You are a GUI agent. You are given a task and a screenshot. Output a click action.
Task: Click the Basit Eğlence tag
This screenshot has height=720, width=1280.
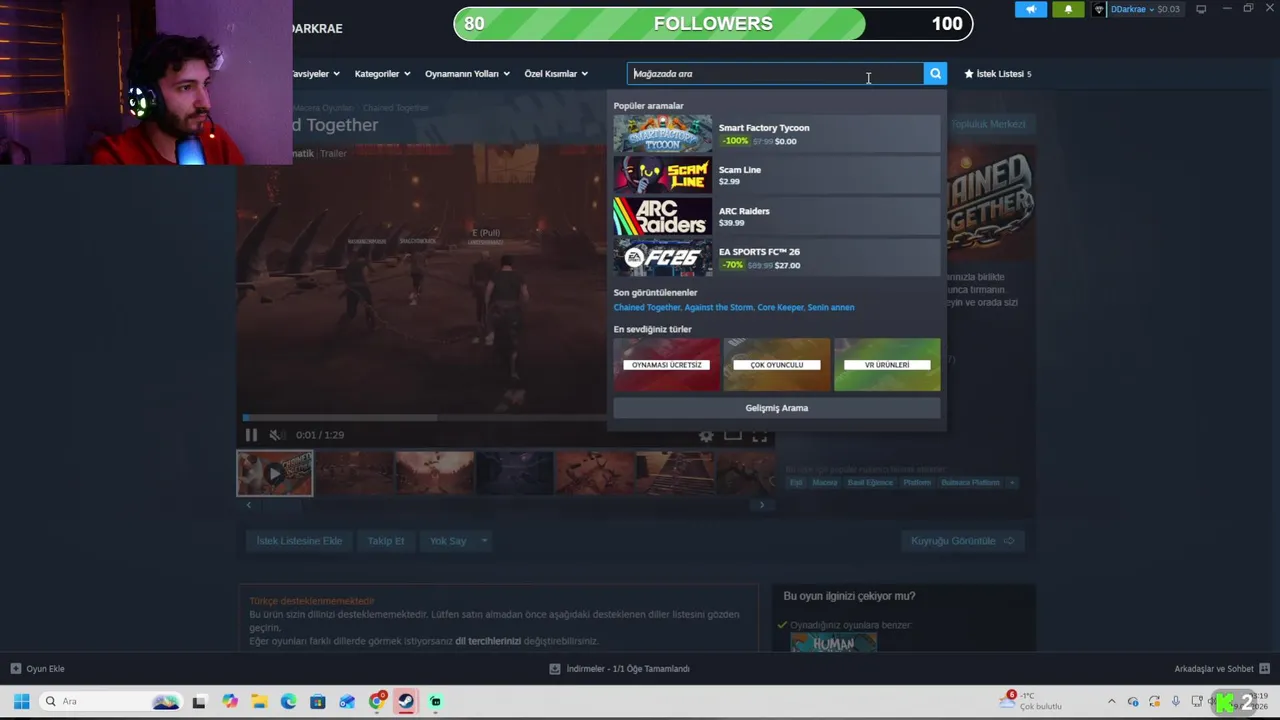click(870, 483)
